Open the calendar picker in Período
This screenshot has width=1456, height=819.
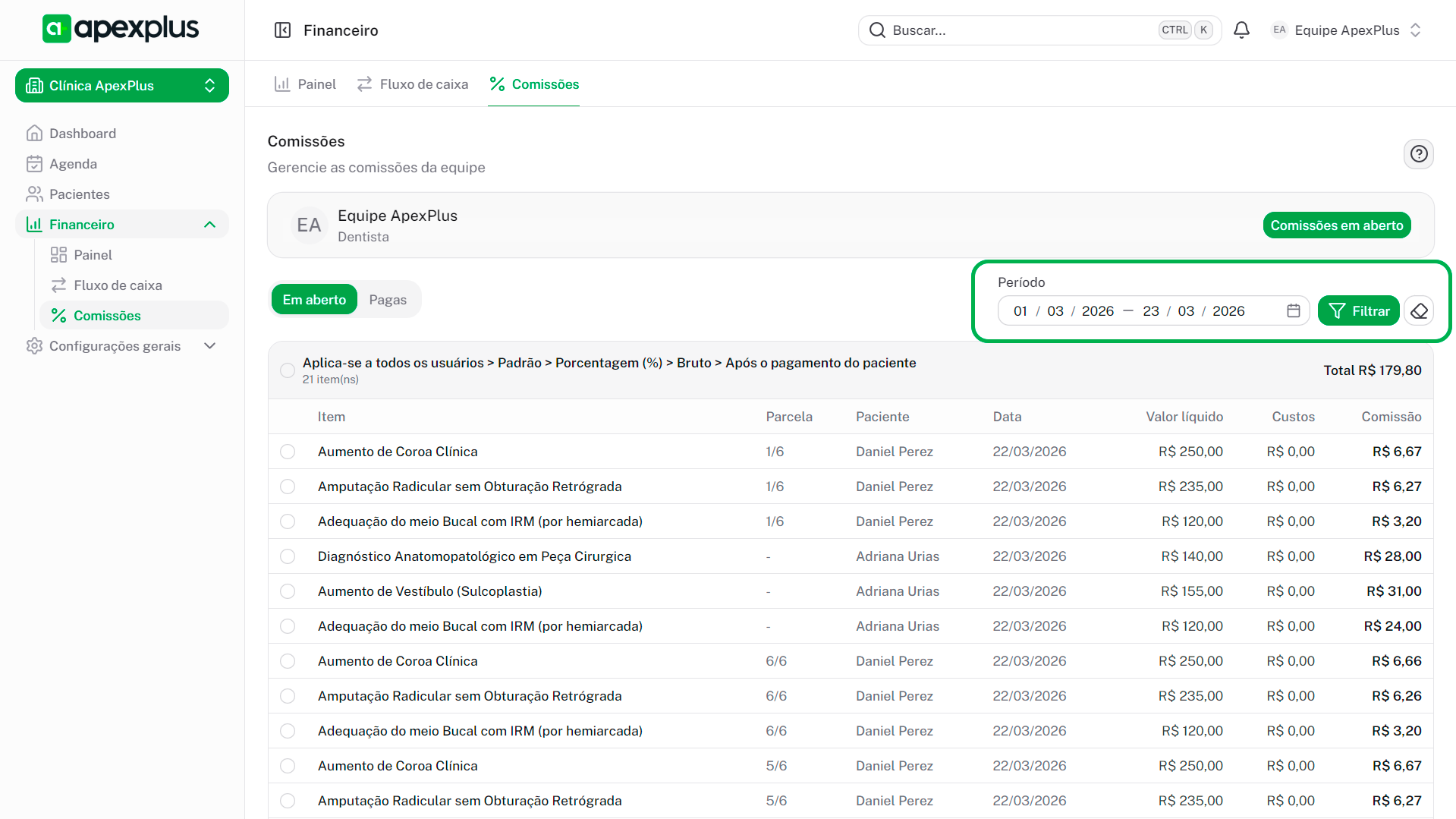pyautogui.click(x=1294, y=311)
